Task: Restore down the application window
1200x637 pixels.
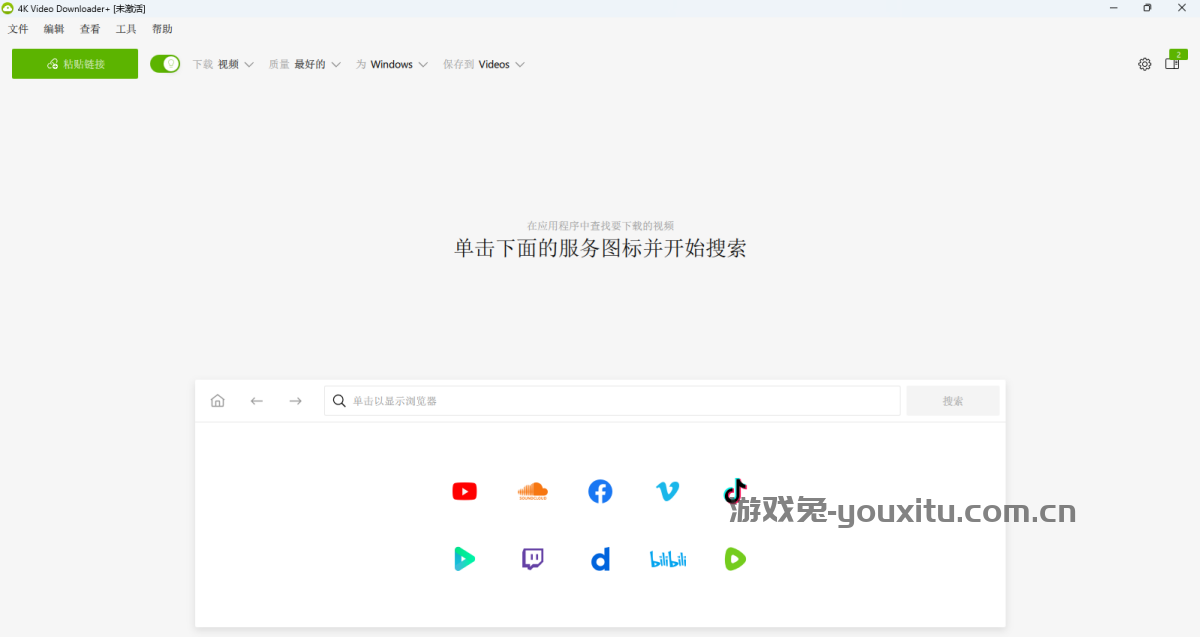Action: pyautogui.click(x=1147, y=8)
